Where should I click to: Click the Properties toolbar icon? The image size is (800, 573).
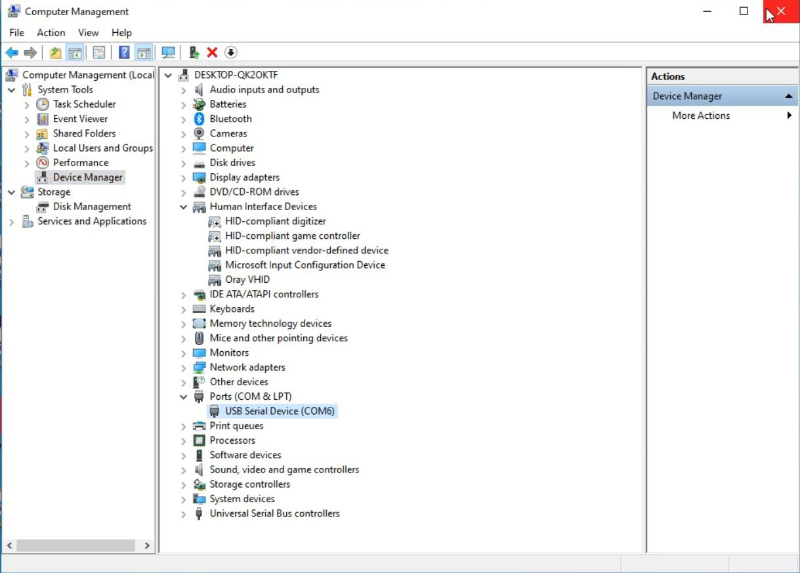[x=99, y=52]
